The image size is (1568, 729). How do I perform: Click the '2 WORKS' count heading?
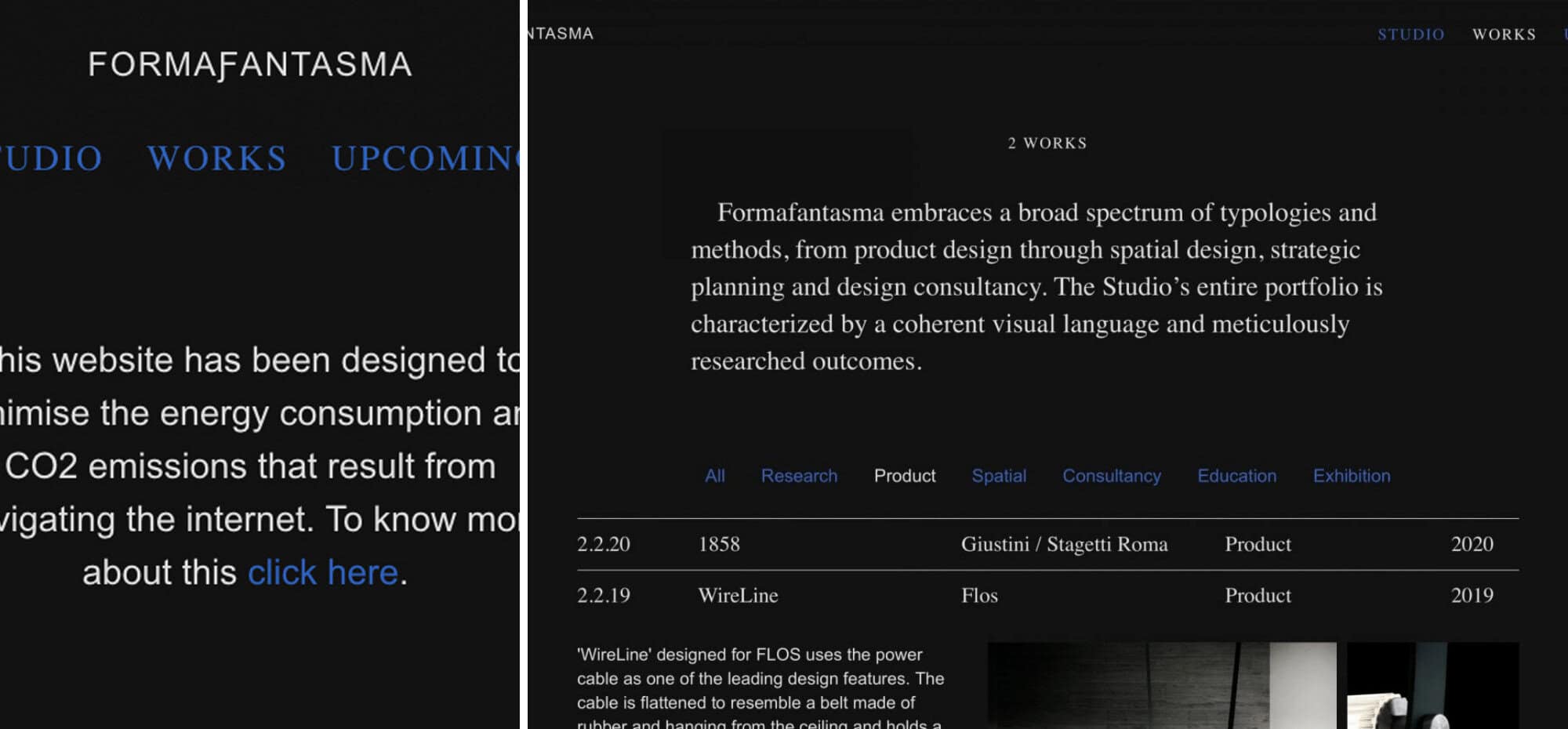click(1047, 143)
